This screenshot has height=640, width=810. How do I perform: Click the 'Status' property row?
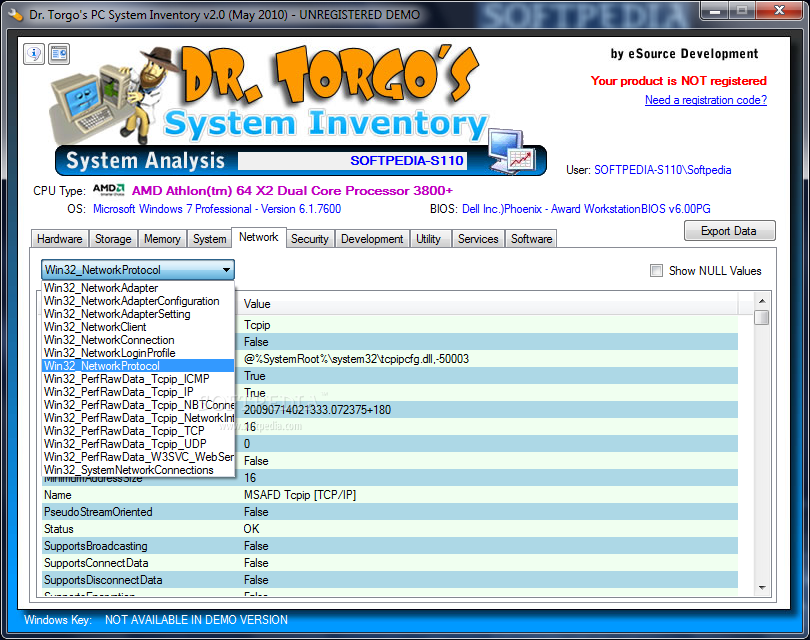pyautogui.click(x=390, y=529)
